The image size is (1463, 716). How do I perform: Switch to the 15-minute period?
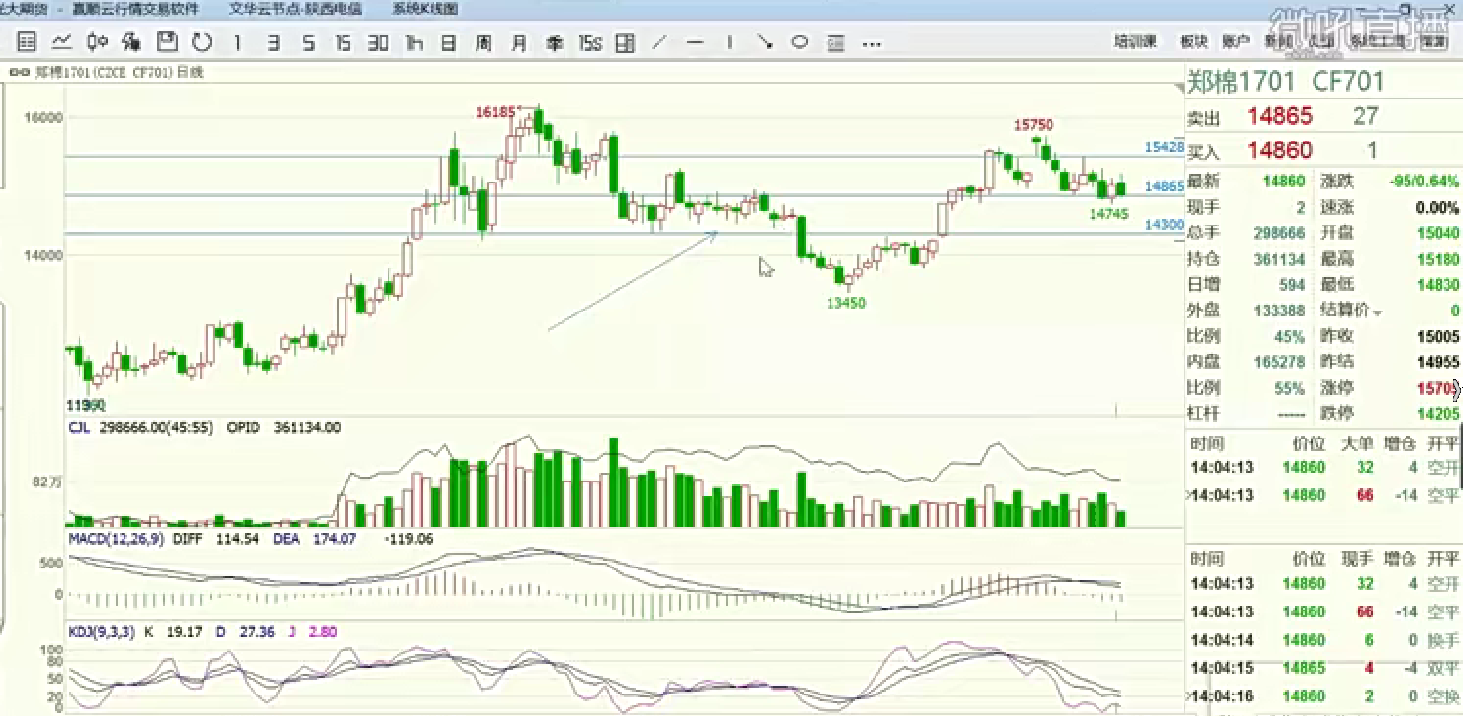click(x=343, y=42)
